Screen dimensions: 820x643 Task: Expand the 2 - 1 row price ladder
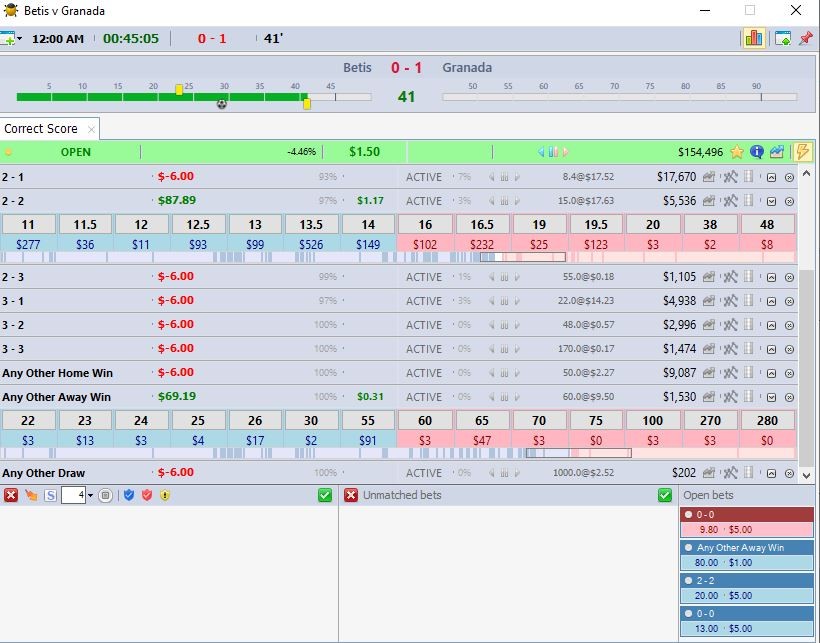(x=771, y=178)
